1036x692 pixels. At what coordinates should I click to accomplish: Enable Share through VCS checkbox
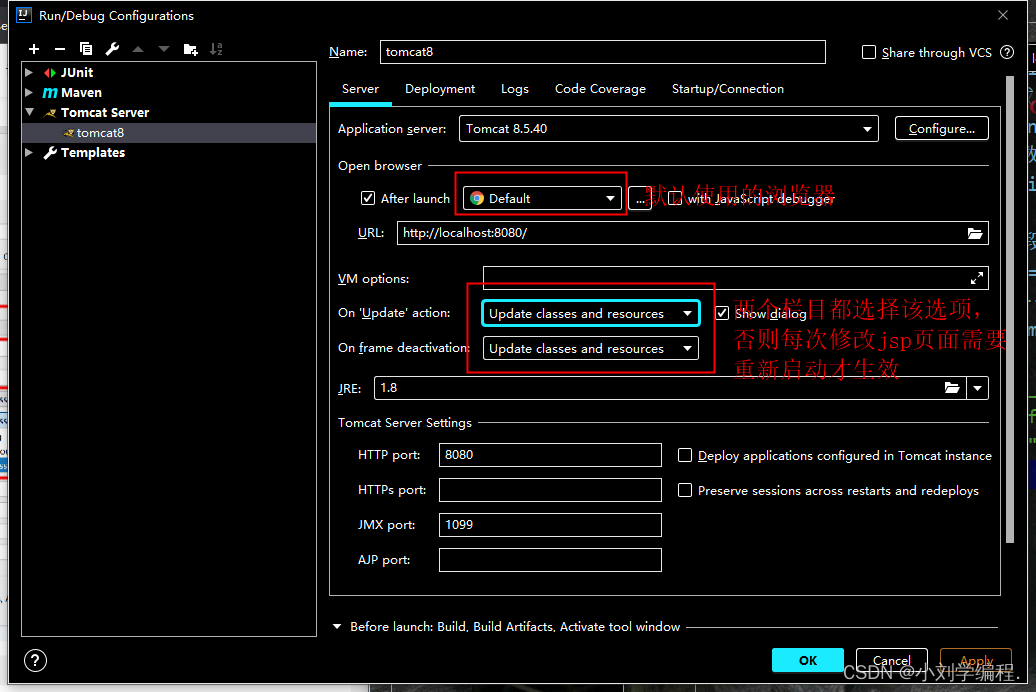tap(869, 52)
